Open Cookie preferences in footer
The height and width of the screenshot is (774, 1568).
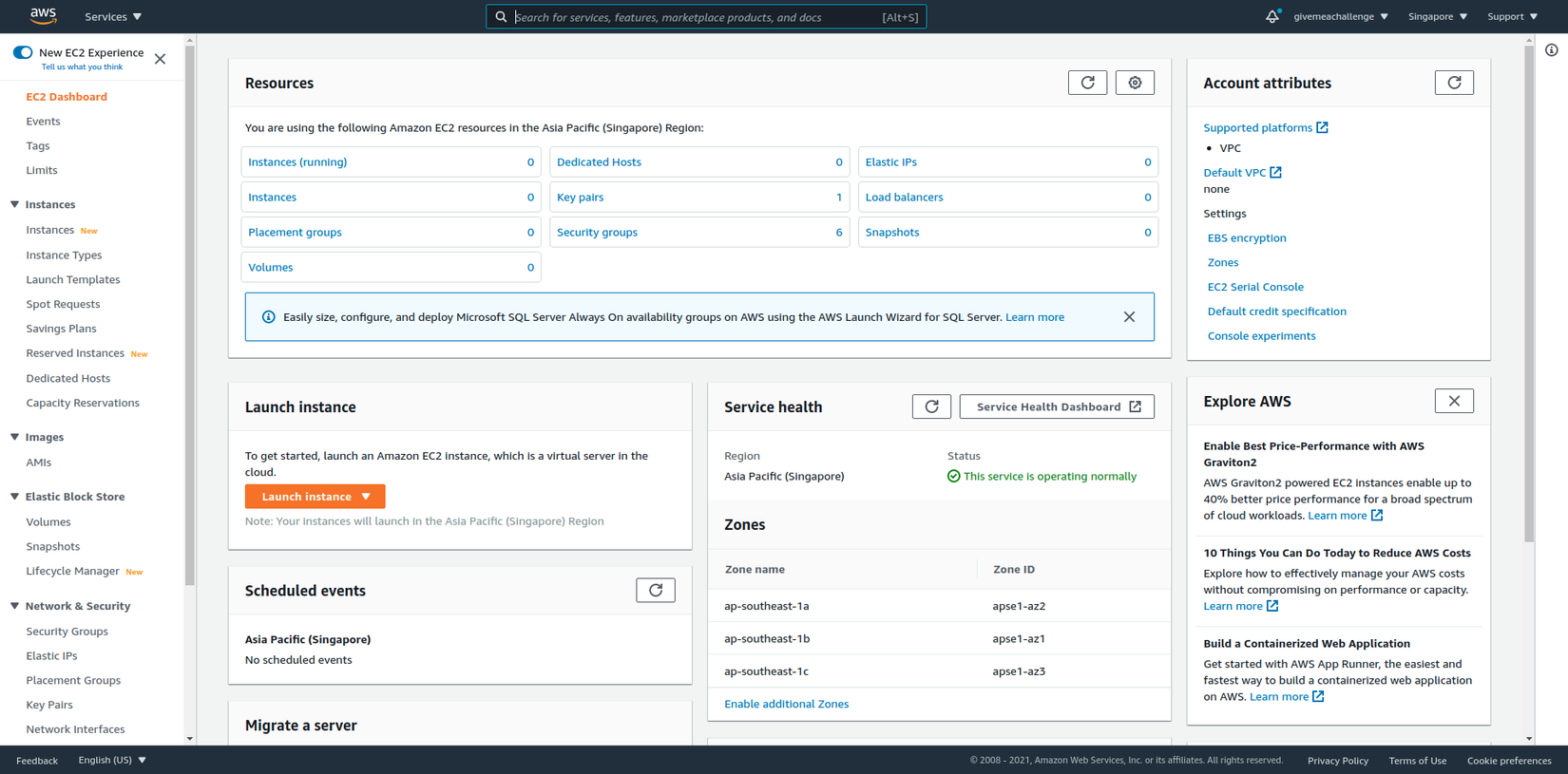point(1509,761)
